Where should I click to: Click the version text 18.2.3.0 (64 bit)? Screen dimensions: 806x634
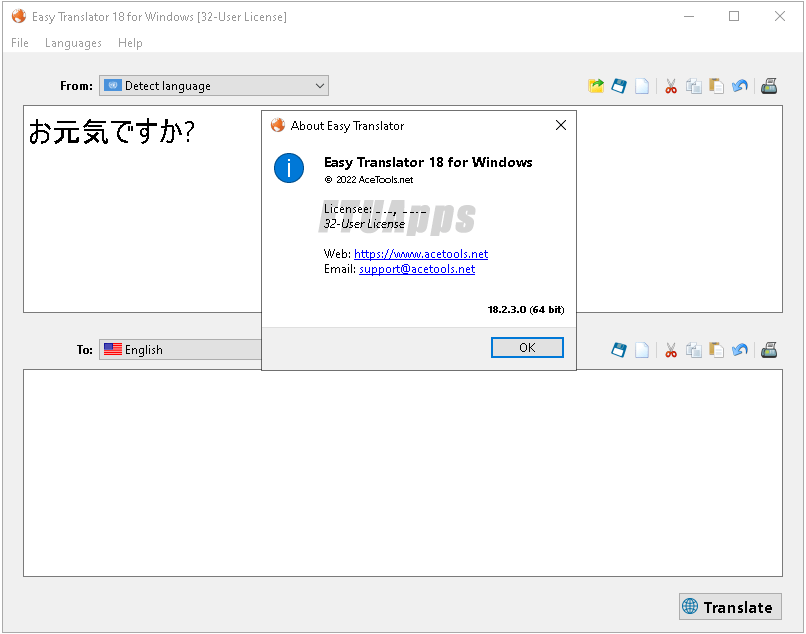tap(526, 310)
